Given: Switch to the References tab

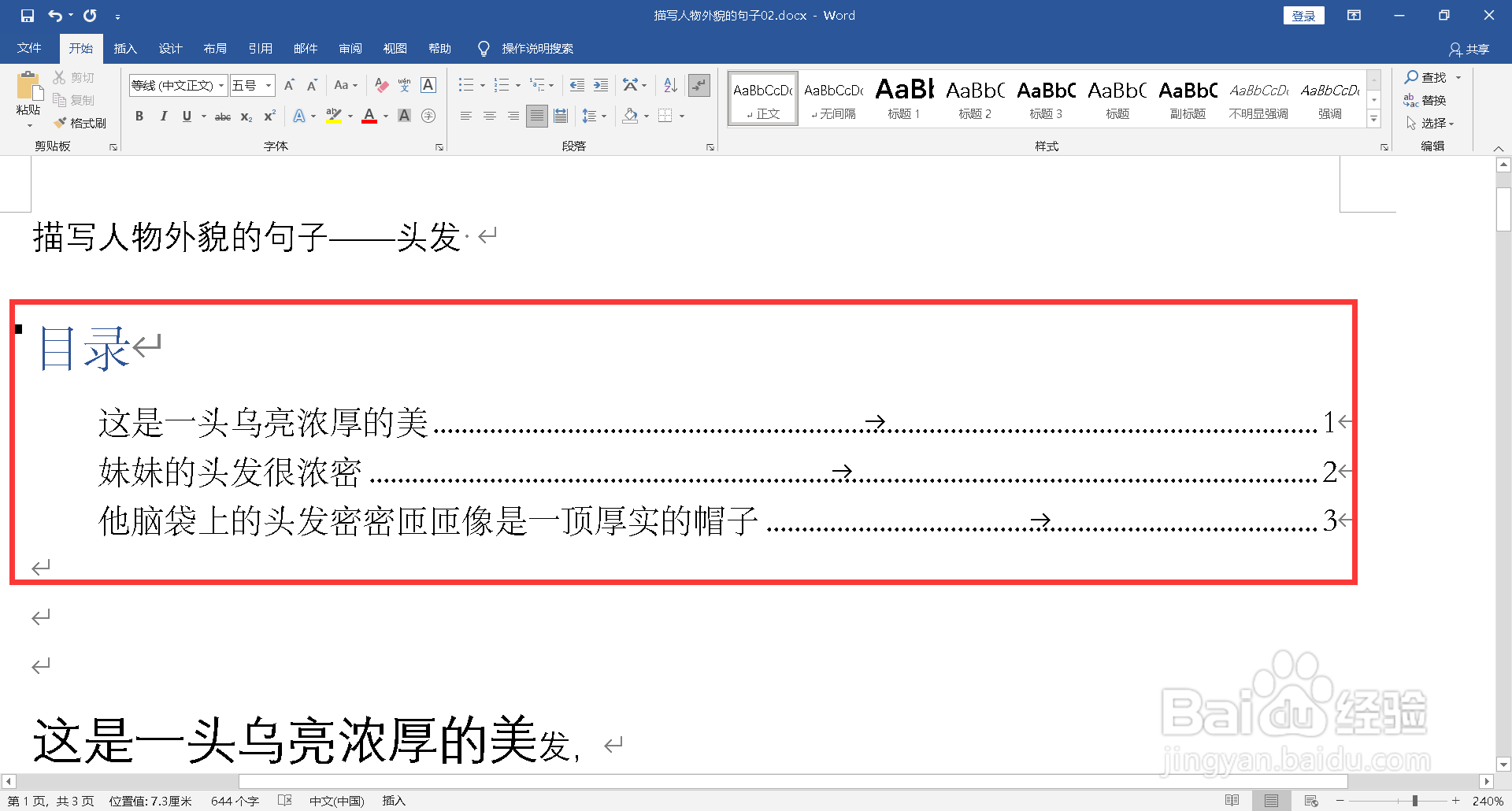Looking at the screenshot, I should pyautogui.click(x=260, y=49).
